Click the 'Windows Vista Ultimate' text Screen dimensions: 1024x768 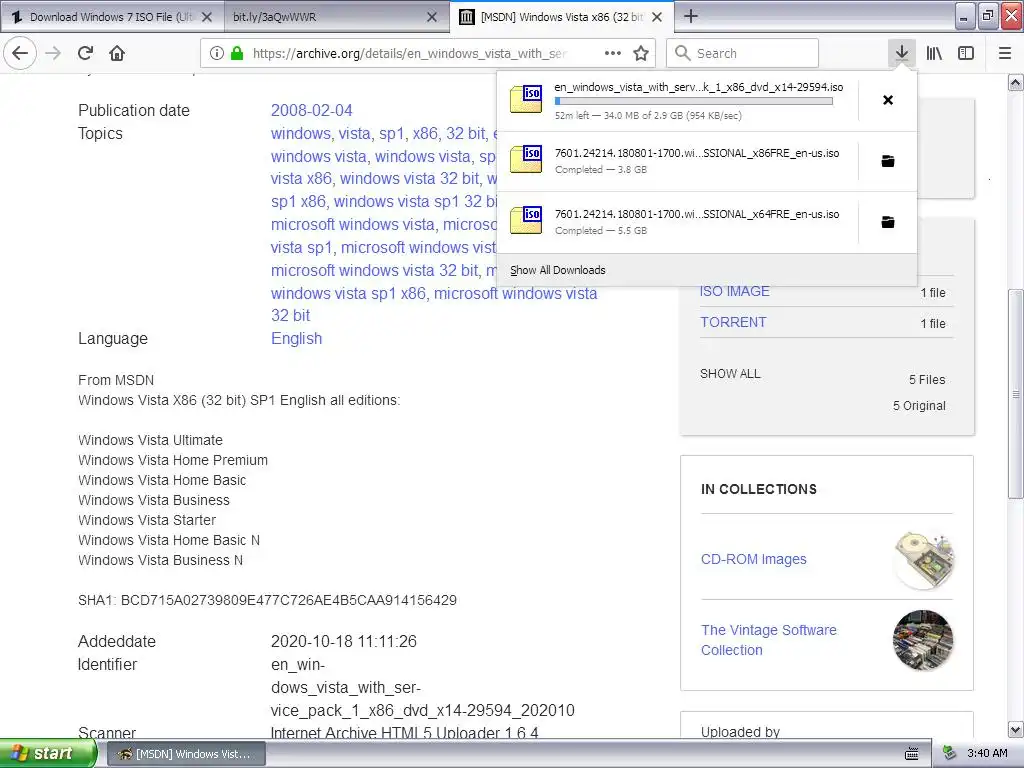coord(150,440)
